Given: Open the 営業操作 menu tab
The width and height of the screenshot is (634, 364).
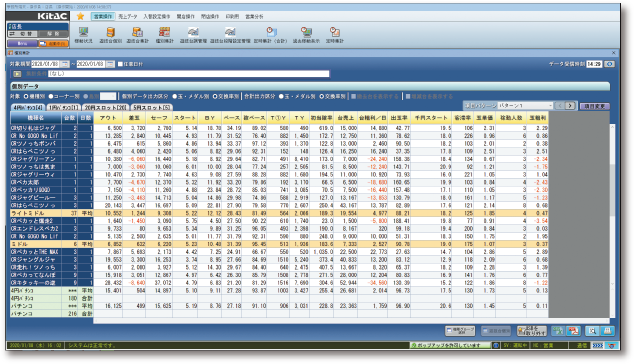Looking at the screenshot, I should (x=103, y=17).
